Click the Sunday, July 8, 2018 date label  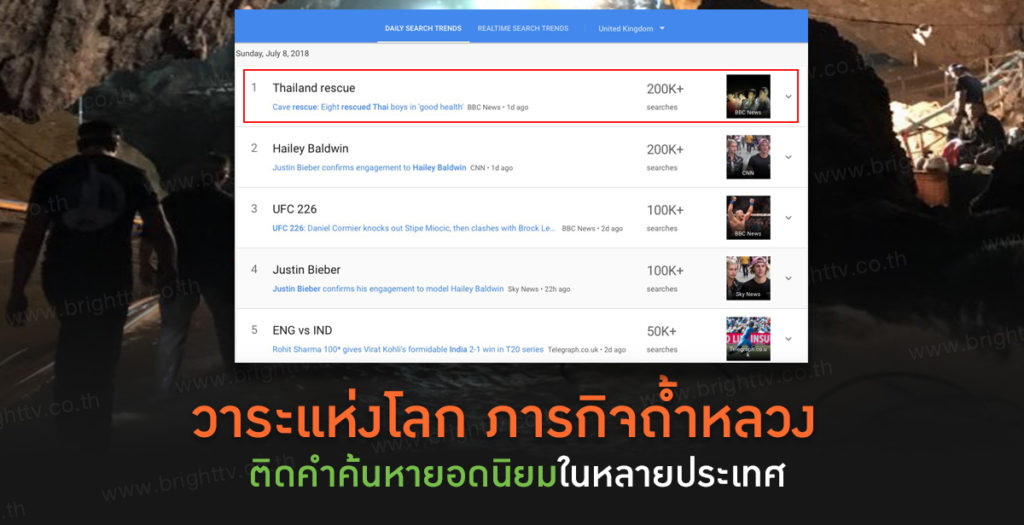pos(272,54)
